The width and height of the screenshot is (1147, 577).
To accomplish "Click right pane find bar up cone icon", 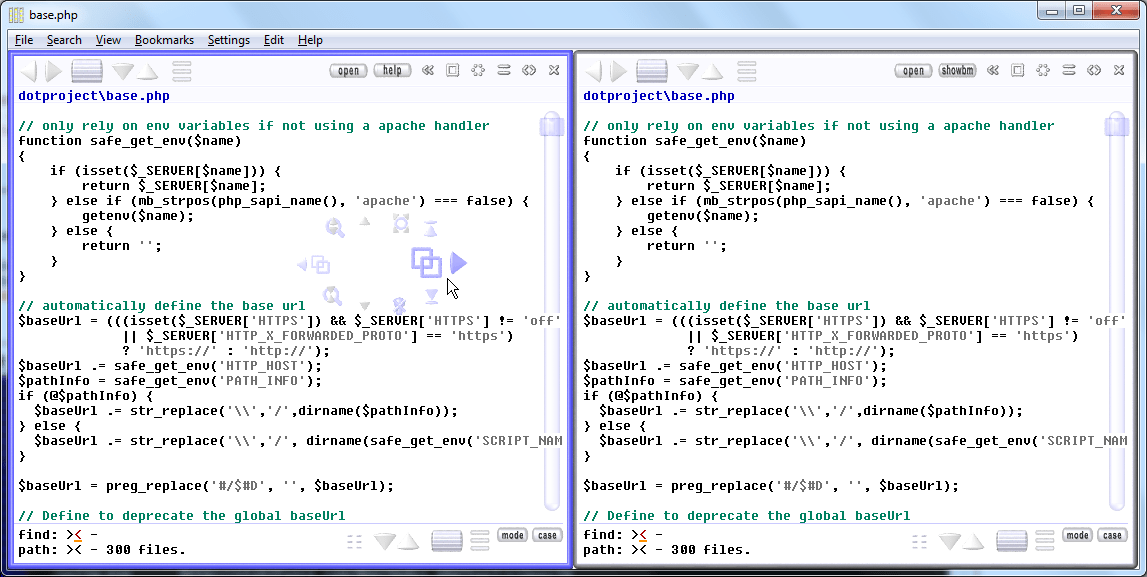I will (974, 542).
